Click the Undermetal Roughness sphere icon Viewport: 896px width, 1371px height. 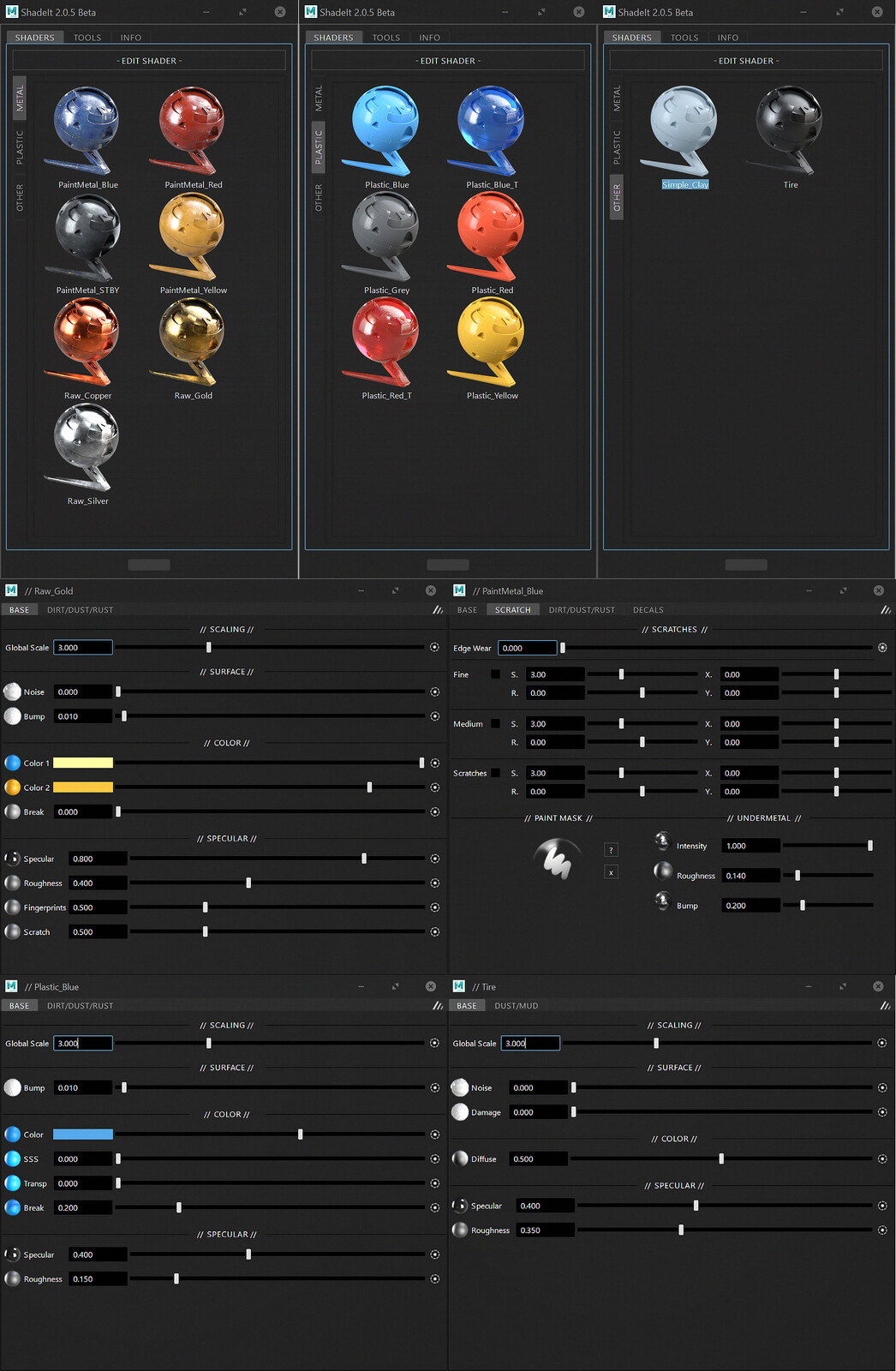click(x=663, y=871)
